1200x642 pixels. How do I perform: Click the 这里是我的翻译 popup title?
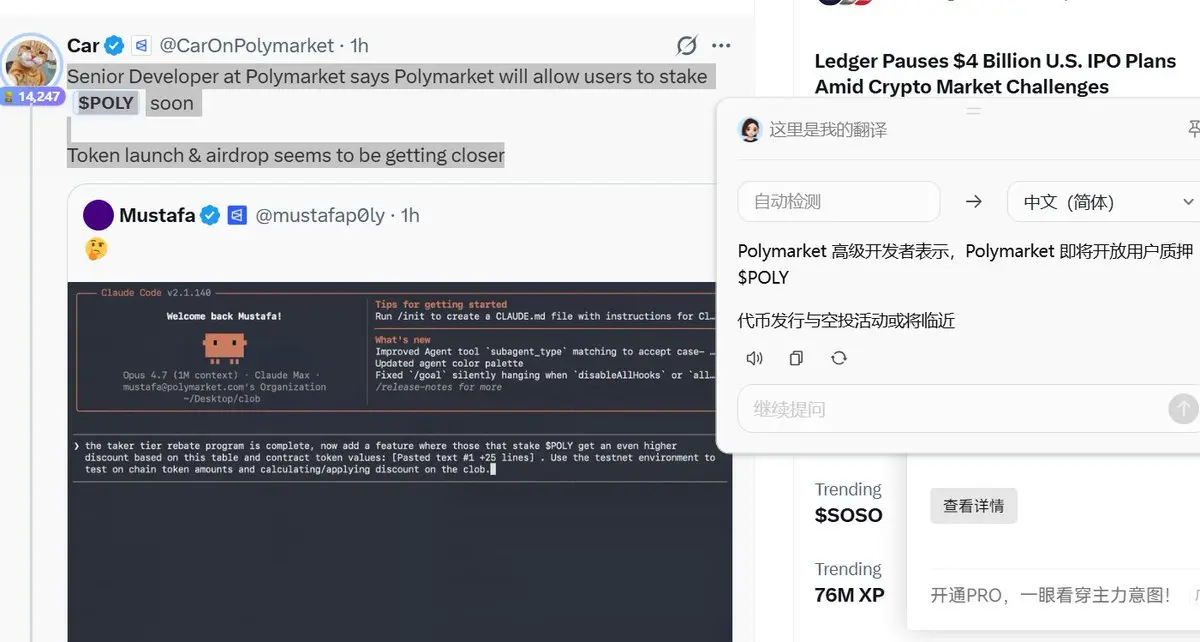pyautogui.click(x=828, y=130)
